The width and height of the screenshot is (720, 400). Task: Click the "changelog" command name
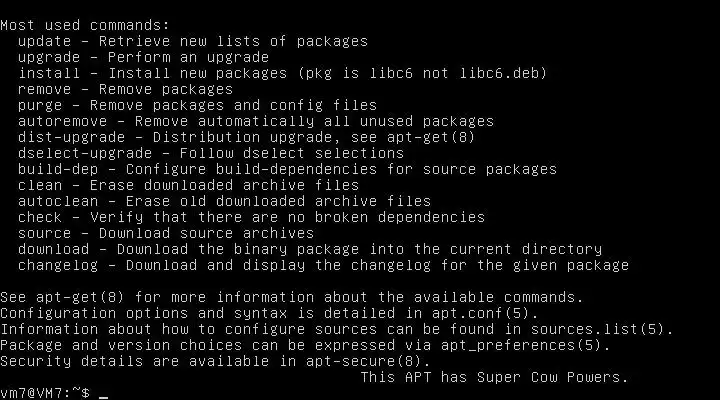[x=58, y=265]
